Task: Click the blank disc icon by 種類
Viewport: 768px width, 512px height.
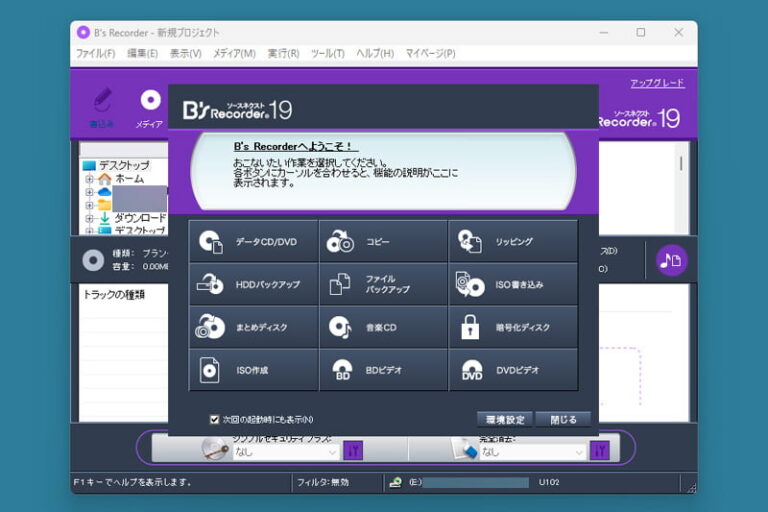Action: coord(93,260)
